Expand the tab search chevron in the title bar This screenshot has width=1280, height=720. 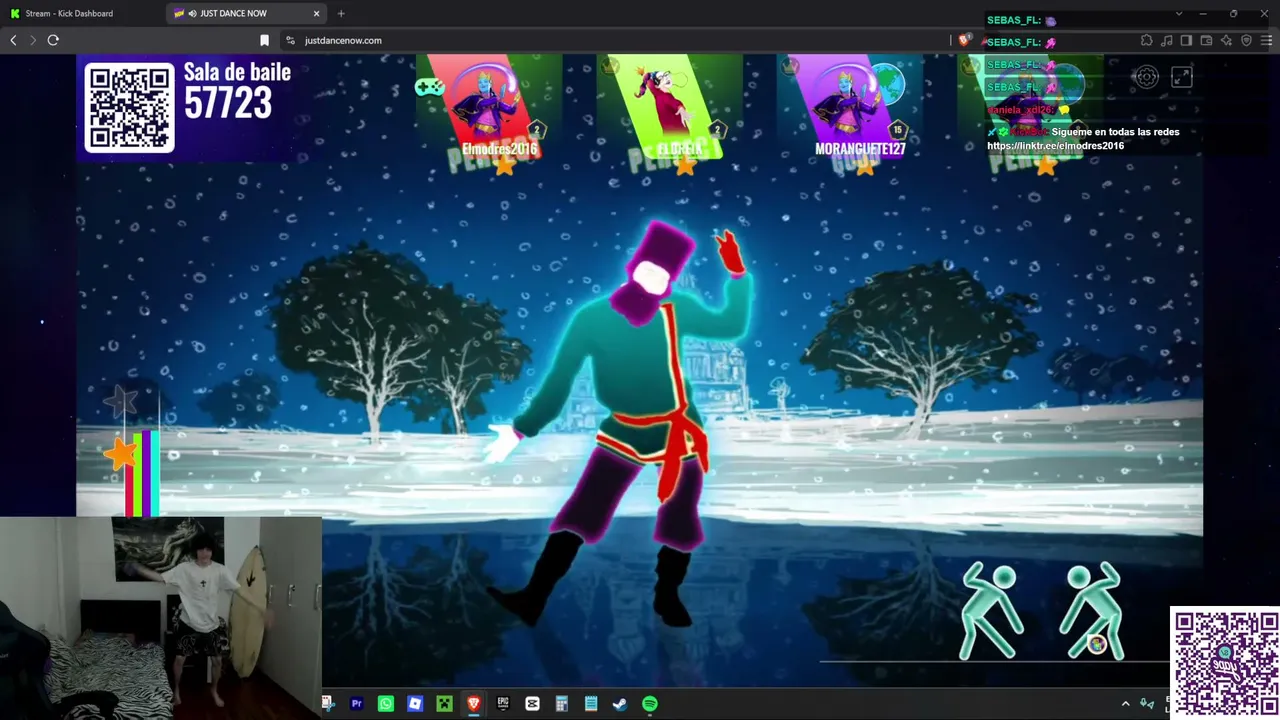click(1179, 13)
